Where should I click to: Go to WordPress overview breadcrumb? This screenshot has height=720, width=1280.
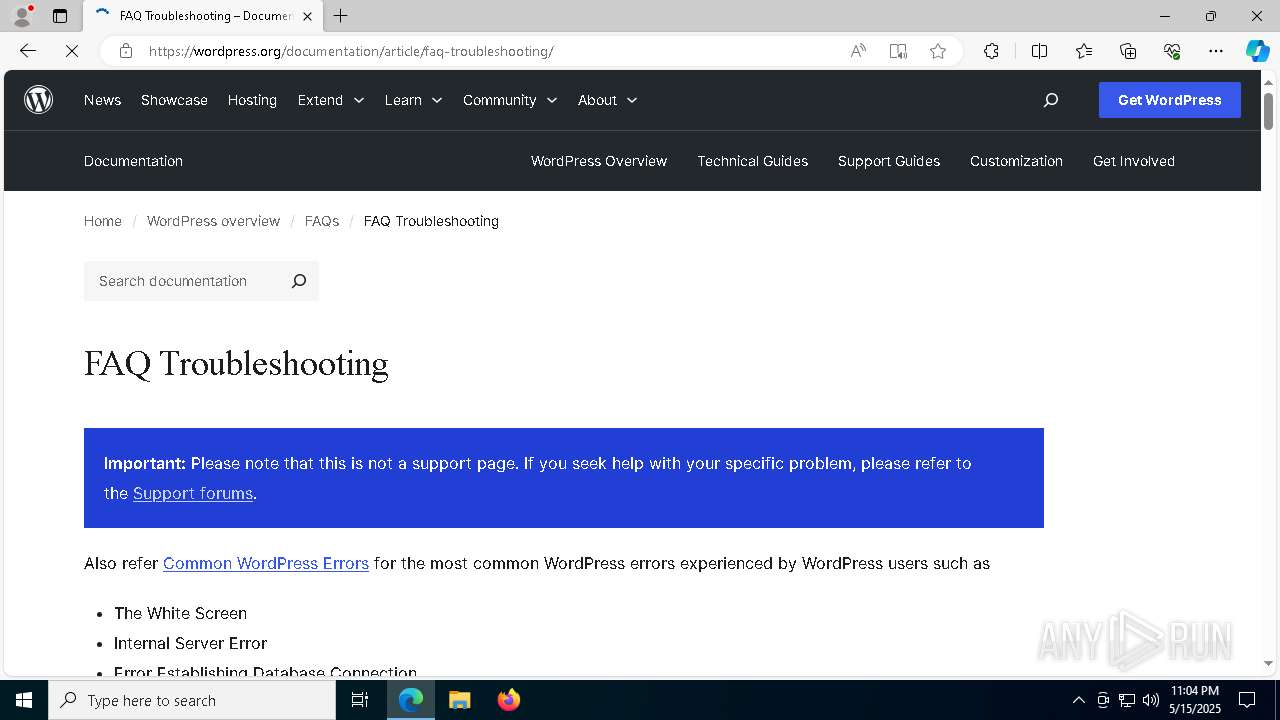click(213, 221)
